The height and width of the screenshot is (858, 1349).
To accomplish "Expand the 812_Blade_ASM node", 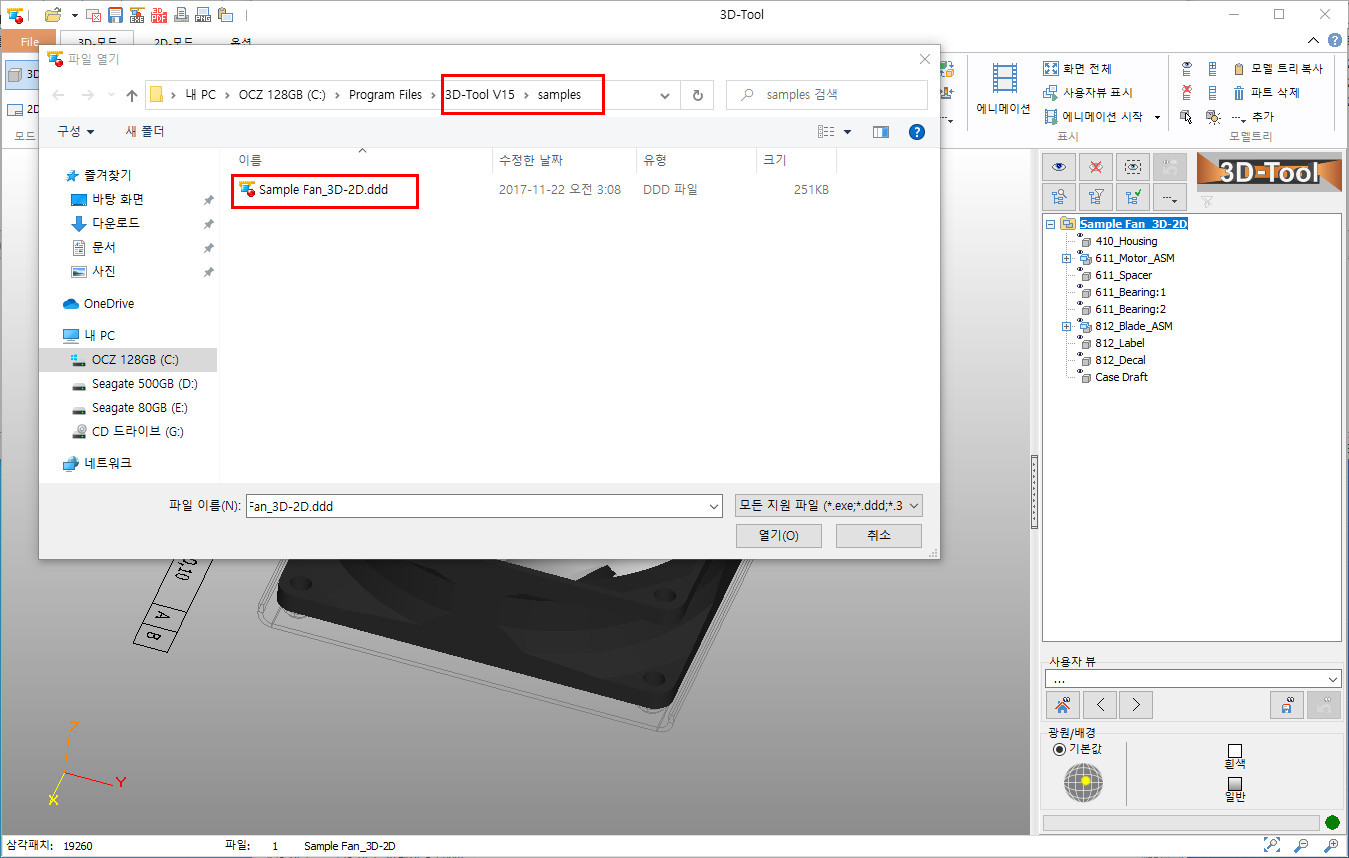I will pos(1067,326).
